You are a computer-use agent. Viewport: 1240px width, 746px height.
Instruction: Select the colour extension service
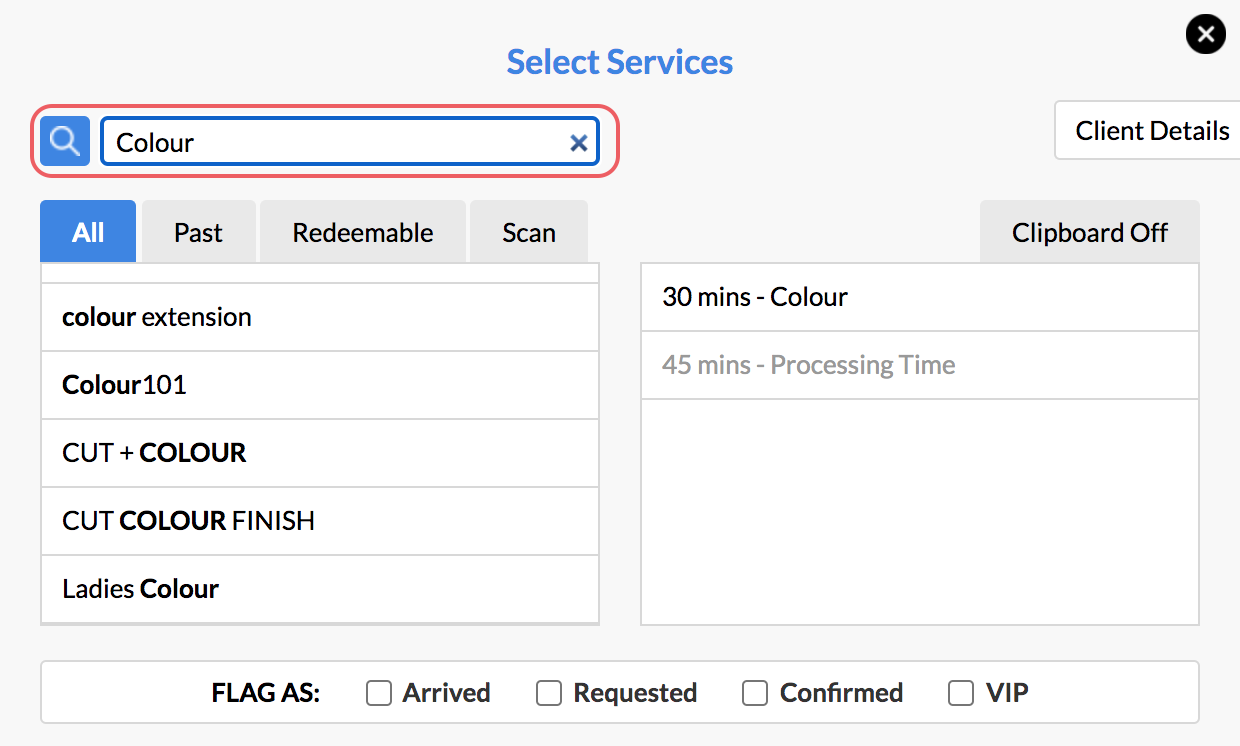click(x=320, y=317)
